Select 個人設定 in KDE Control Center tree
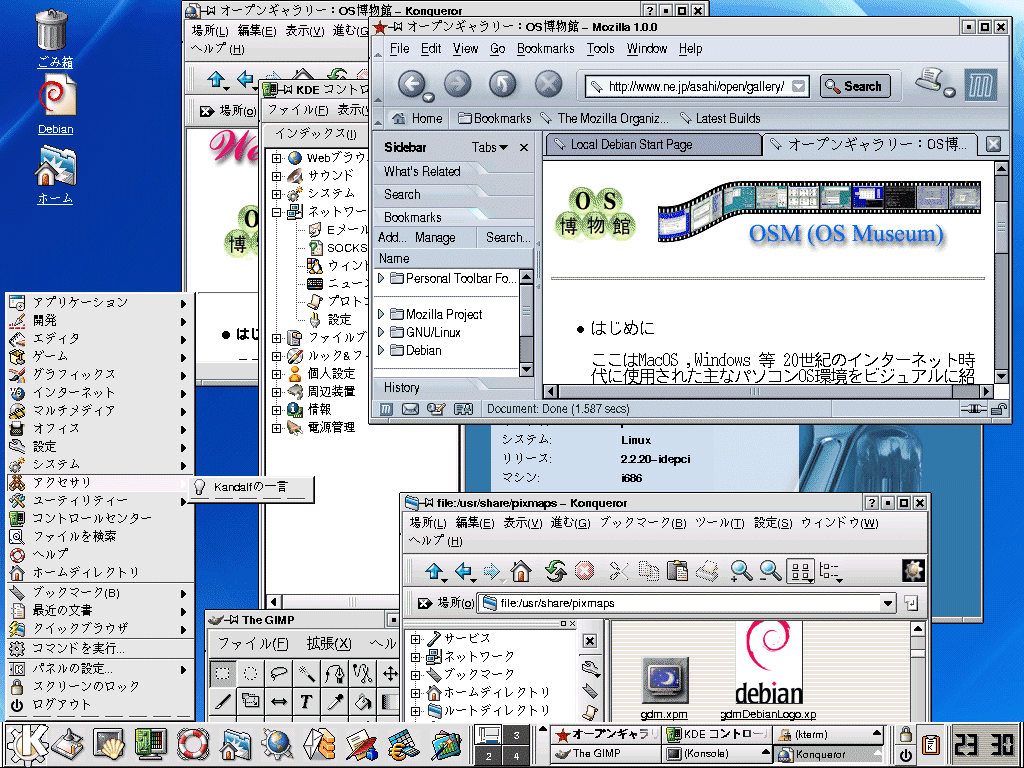The image size is (1024, 768). [331, 374]
